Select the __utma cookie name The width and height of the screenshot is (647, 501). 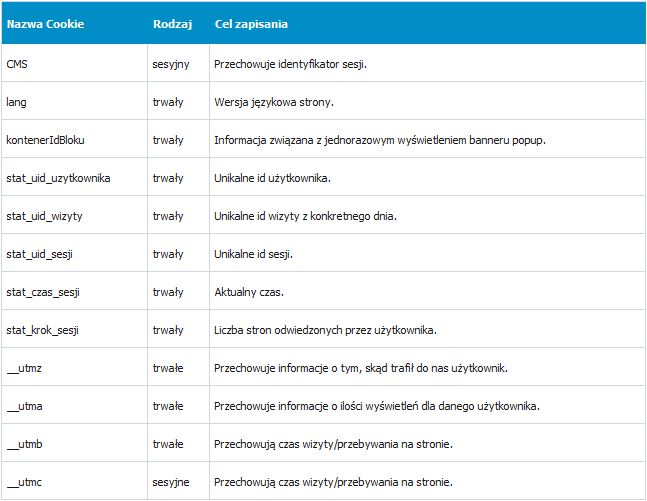(24, 406)
